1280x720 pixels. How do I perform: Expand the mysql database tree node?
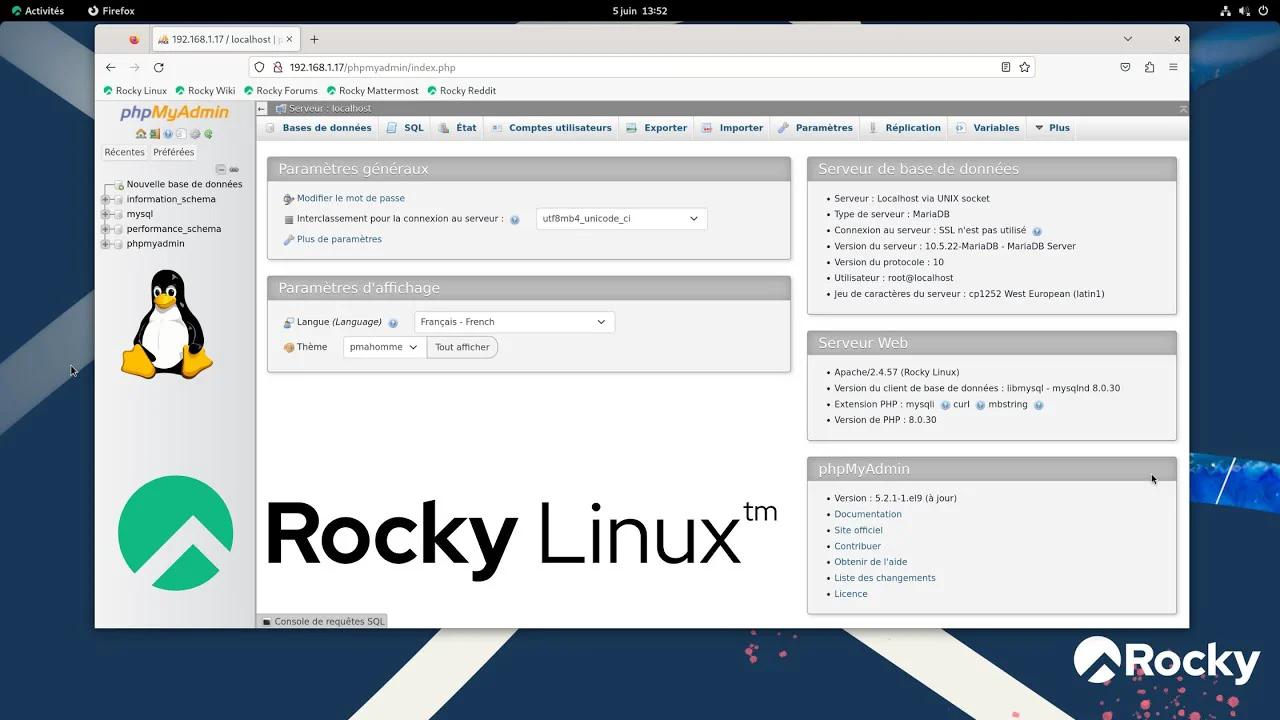tap(104, 214)
